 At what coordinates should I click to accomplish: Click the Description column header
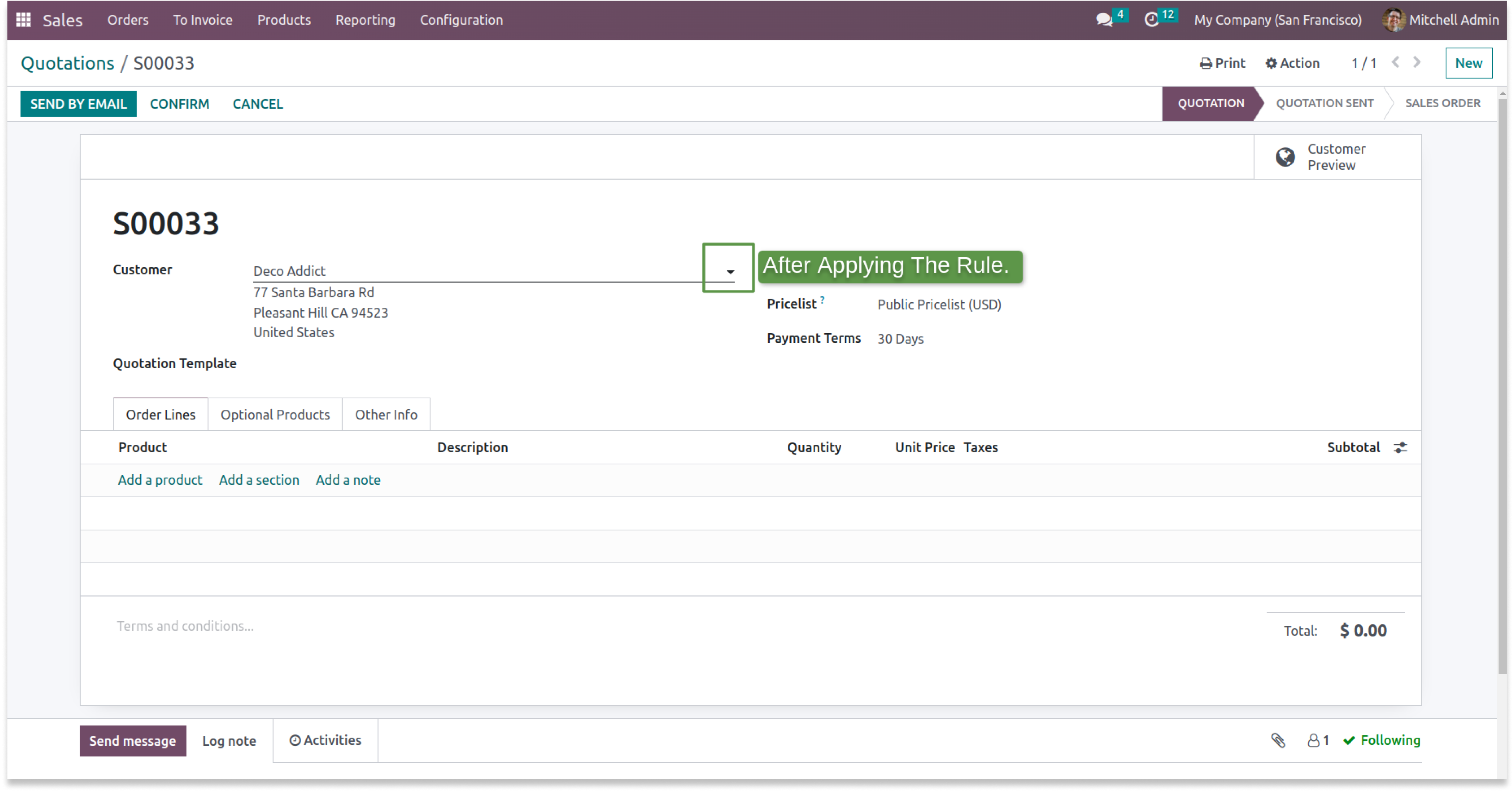[x=473, y=448]
